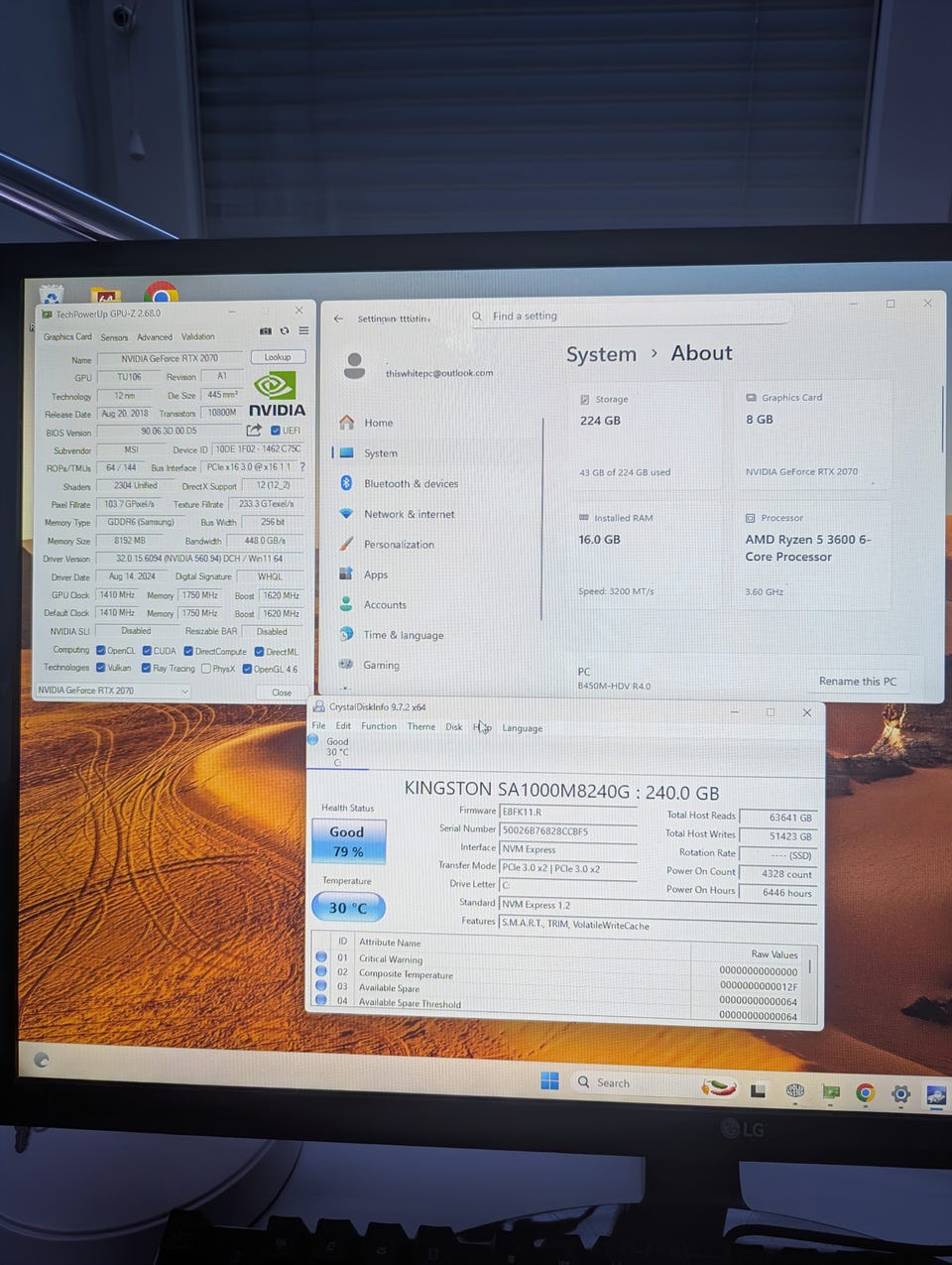Click the BIOS export share icon

[x=254, y=430]
